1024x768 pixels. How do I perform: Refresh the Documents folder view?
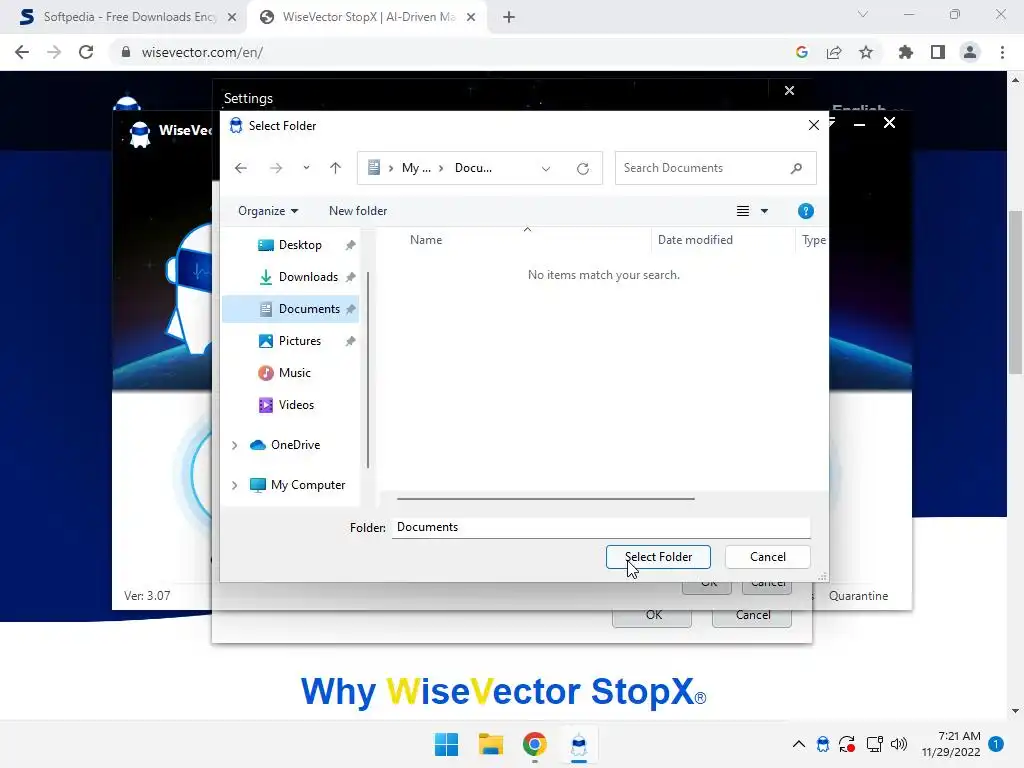(583, 168)
